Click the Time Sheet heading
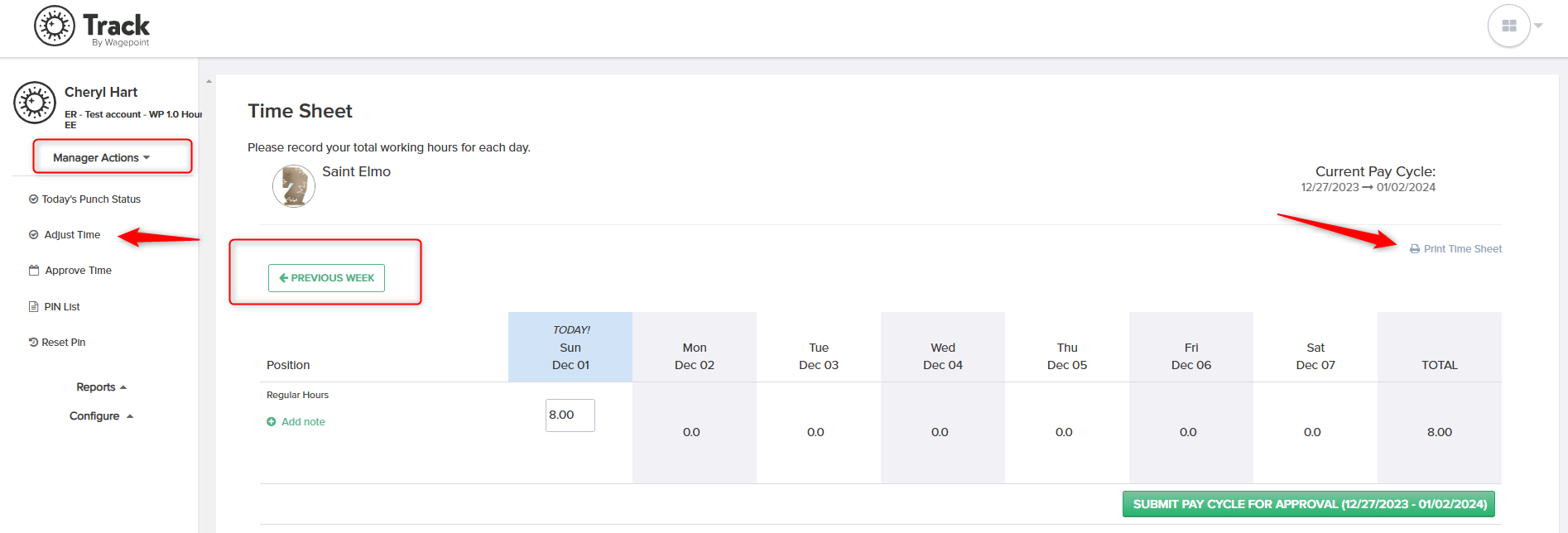Screen dimensions: 1568x533 pos(300,111)
